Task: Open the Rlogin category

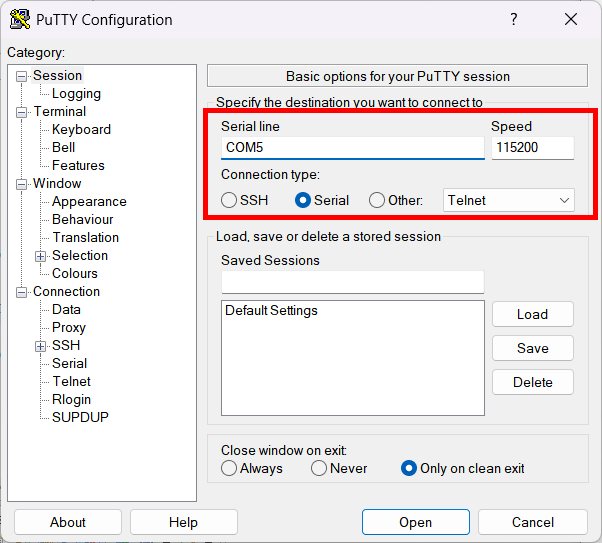Action: pyautogui.click(x=71, y=400)
